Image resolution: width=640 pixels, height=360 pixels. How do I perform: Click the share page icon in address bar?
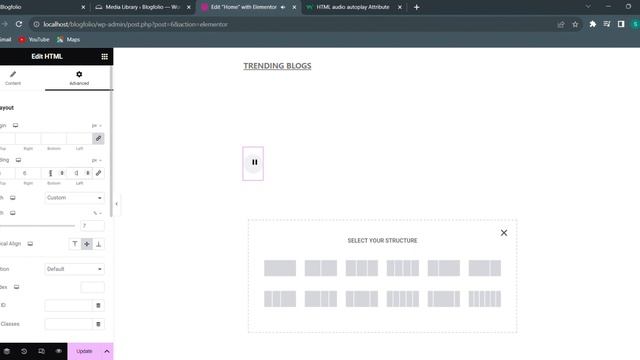561,24
